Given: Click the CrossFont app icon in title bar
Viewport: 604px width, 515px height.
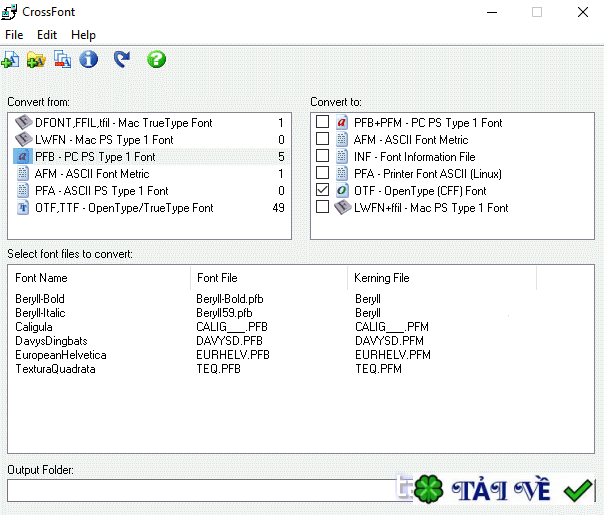Looking at the screenshot, I should point(9,12).
